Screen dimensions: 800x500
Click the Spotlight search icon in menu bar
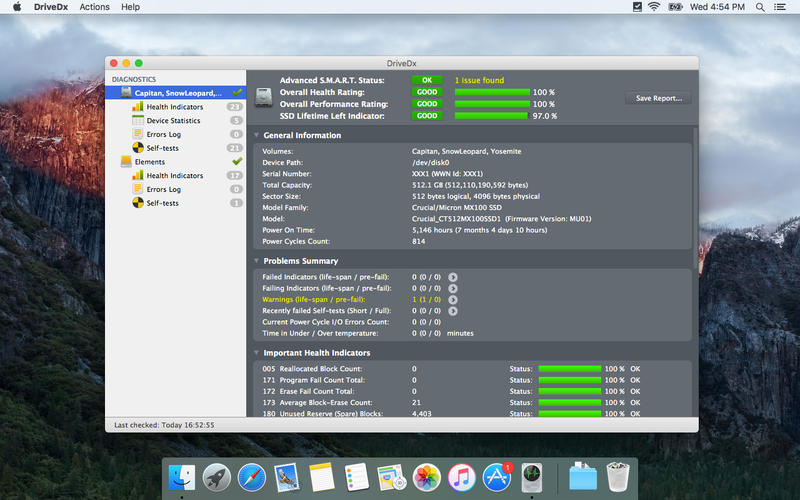tap(760, 7)
